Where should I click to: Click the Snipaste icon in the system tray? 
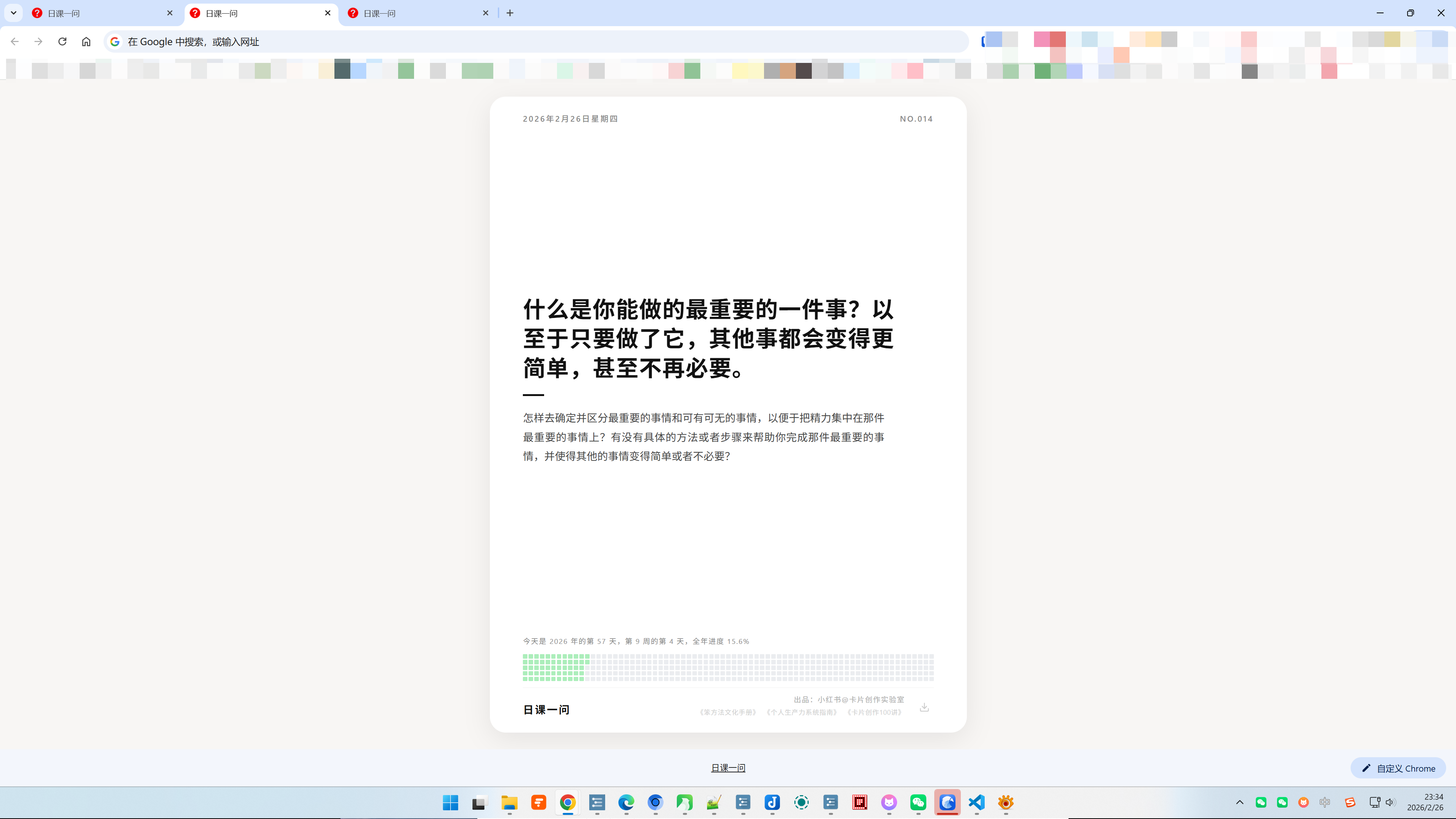1350,803
